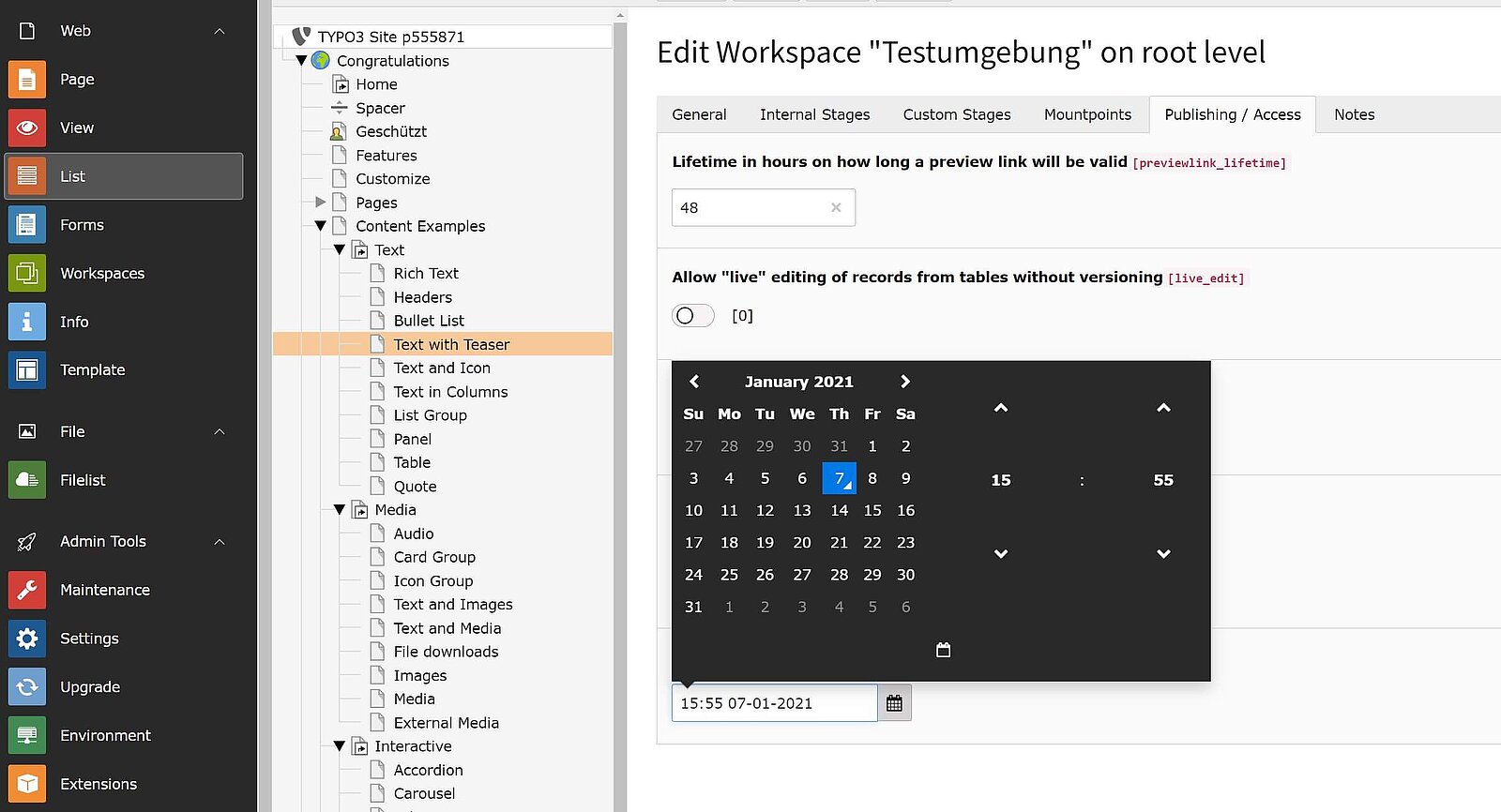Click the Extensions box icon

coord(27,784)
